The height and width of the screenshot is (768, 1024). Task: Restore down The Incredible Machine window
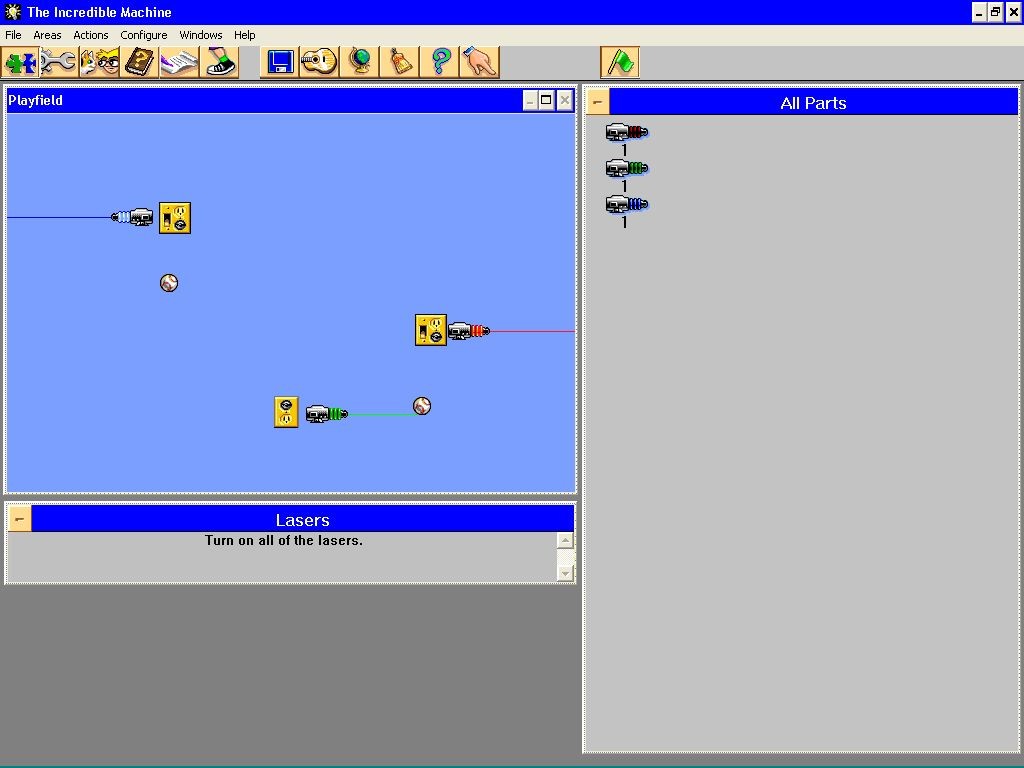[x=995, y=12]
